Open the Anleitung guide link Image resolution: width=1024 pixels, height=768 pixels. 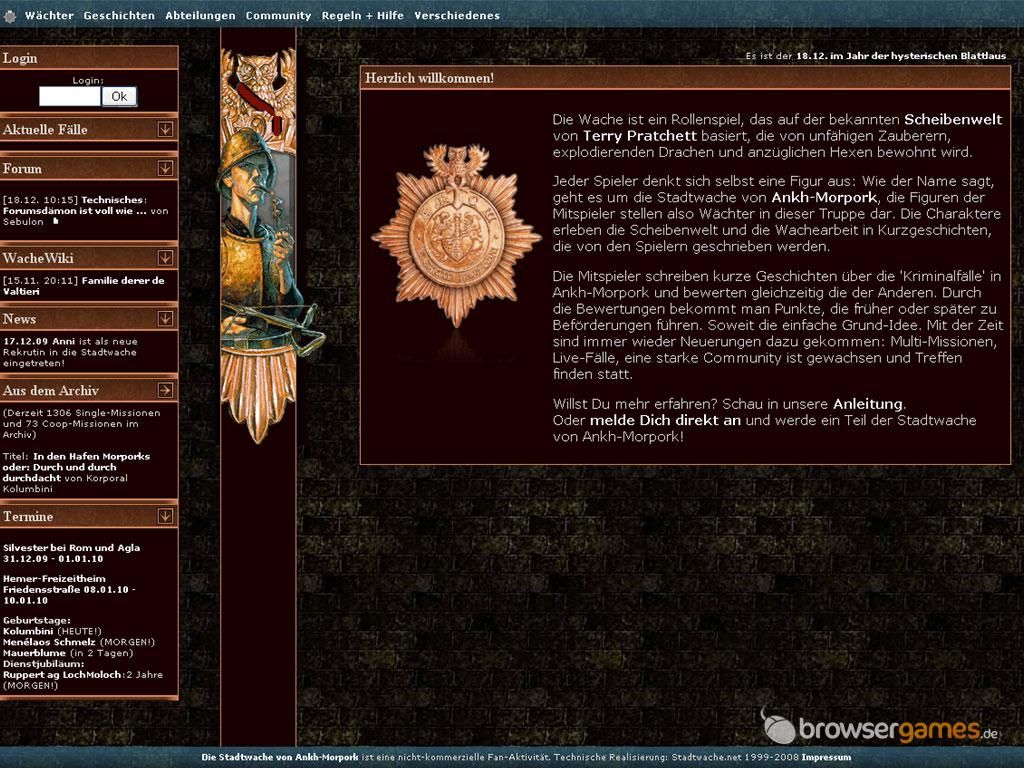tap(868, 404)
